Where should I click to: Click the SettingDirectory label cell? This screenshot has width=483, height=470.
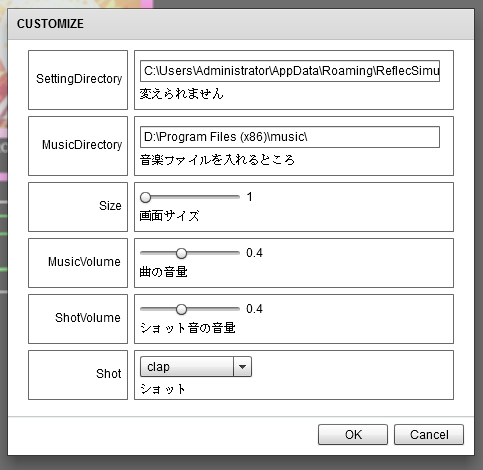coord(78,80)
